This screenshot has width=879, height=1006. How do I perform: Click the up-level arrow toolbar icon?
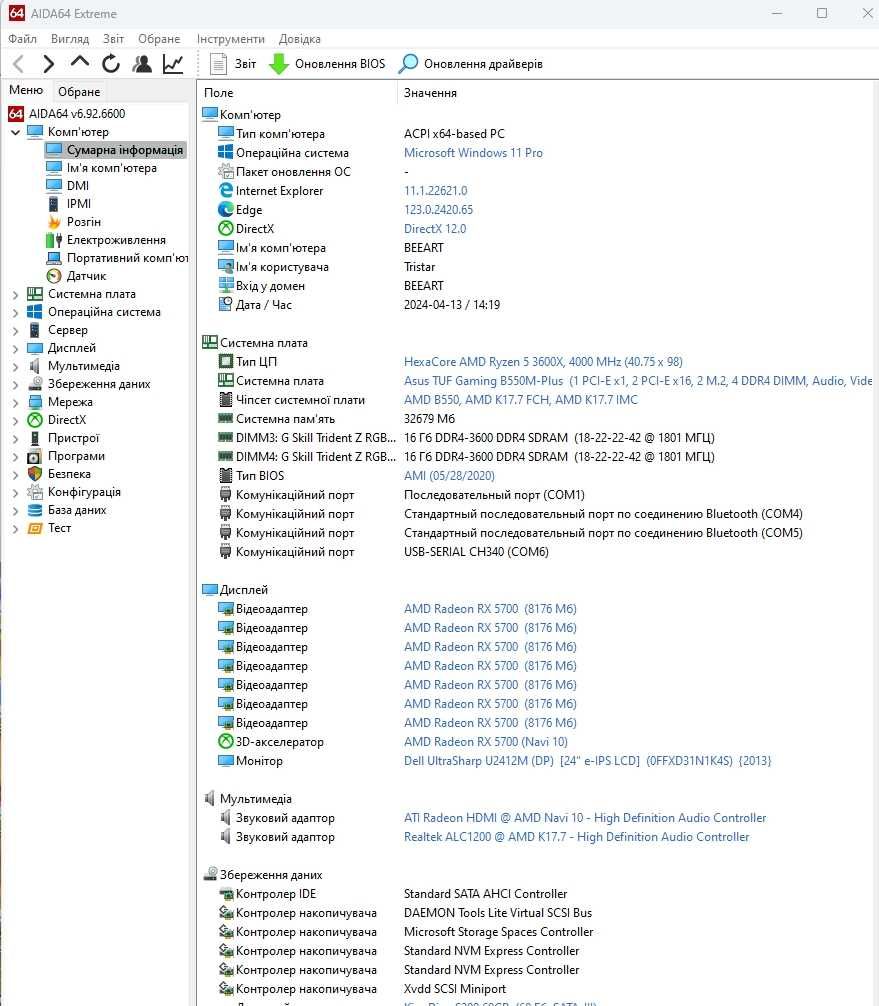(80, 63)
